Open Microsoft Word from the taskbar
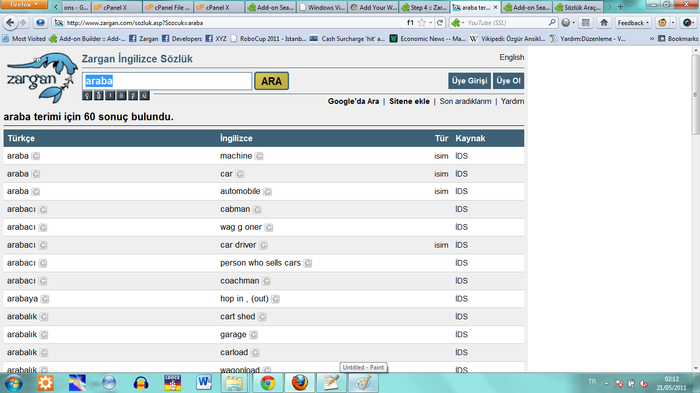This screenshot has width=700, height=393. point(204,383)
